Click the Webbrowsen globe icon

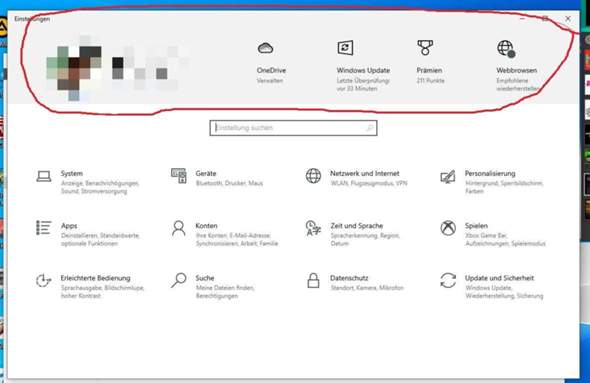pyautogui.click(x=506, y=49)
